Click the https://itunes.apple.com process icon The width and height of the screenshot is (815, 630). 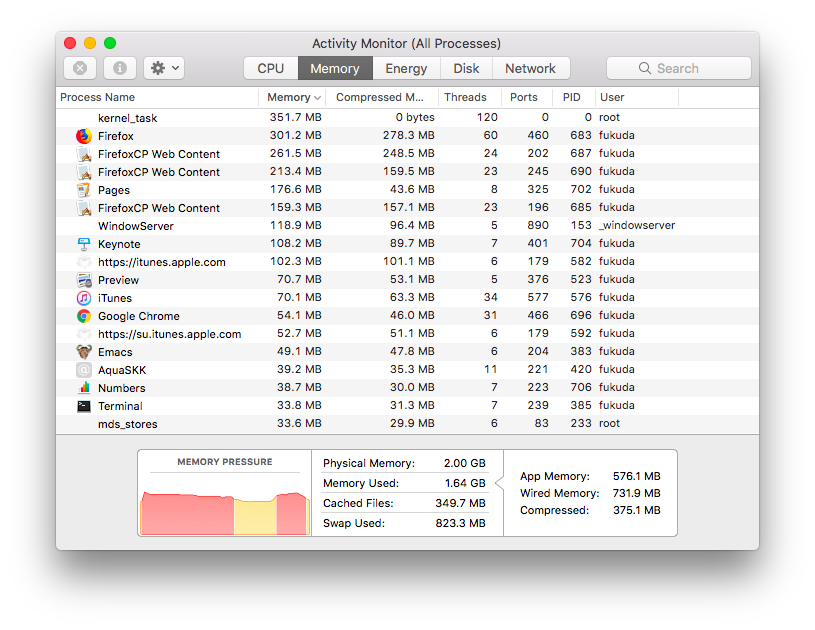[84, 262]
